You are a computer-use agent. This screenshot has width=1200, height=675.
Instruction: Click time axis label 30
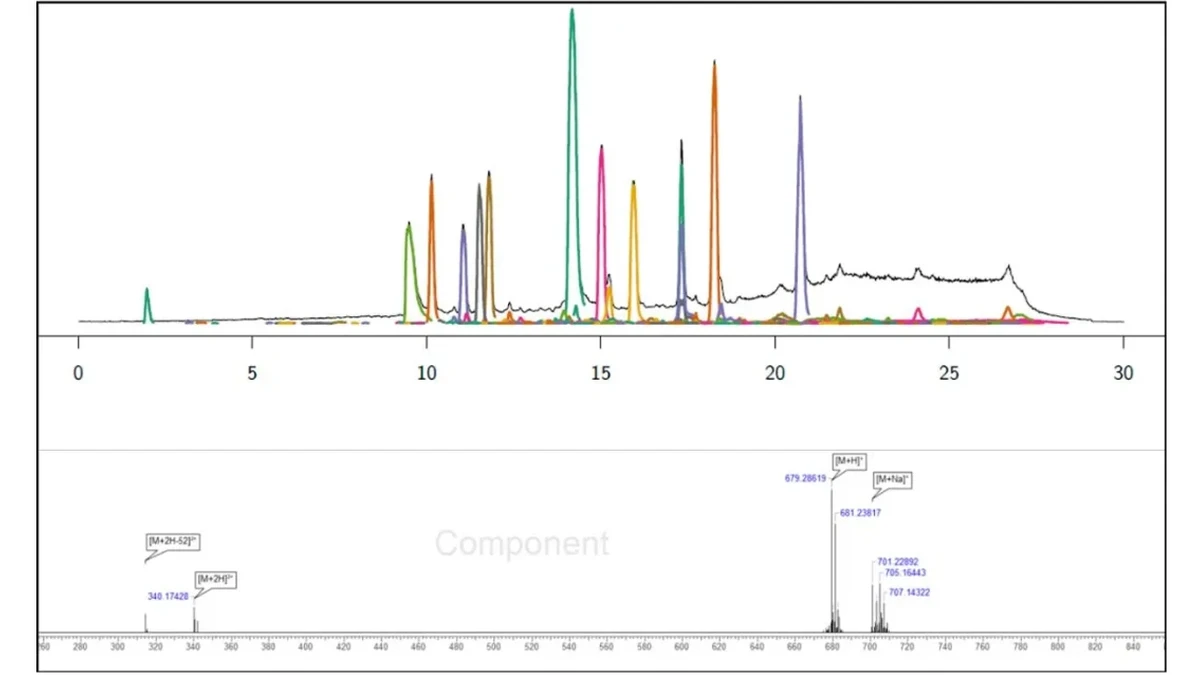[1123, 373]
